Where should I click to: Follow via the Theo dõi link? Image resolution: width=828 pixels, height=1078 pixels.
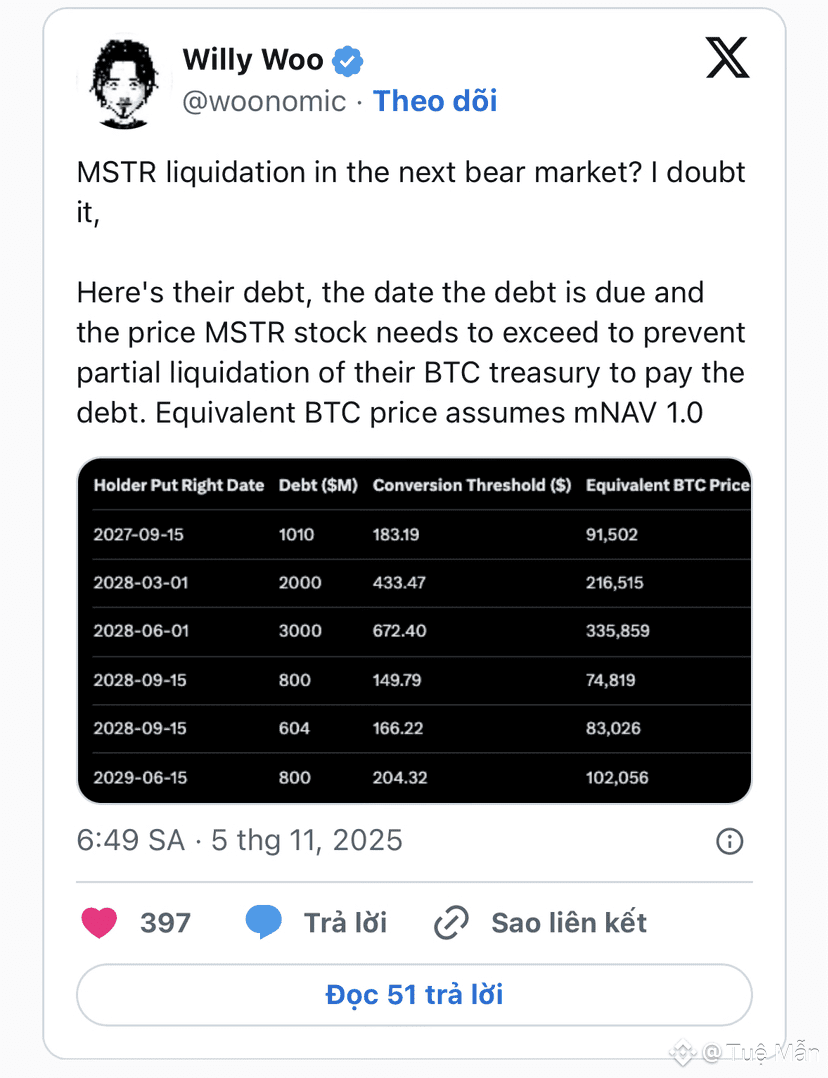[435, 101]
